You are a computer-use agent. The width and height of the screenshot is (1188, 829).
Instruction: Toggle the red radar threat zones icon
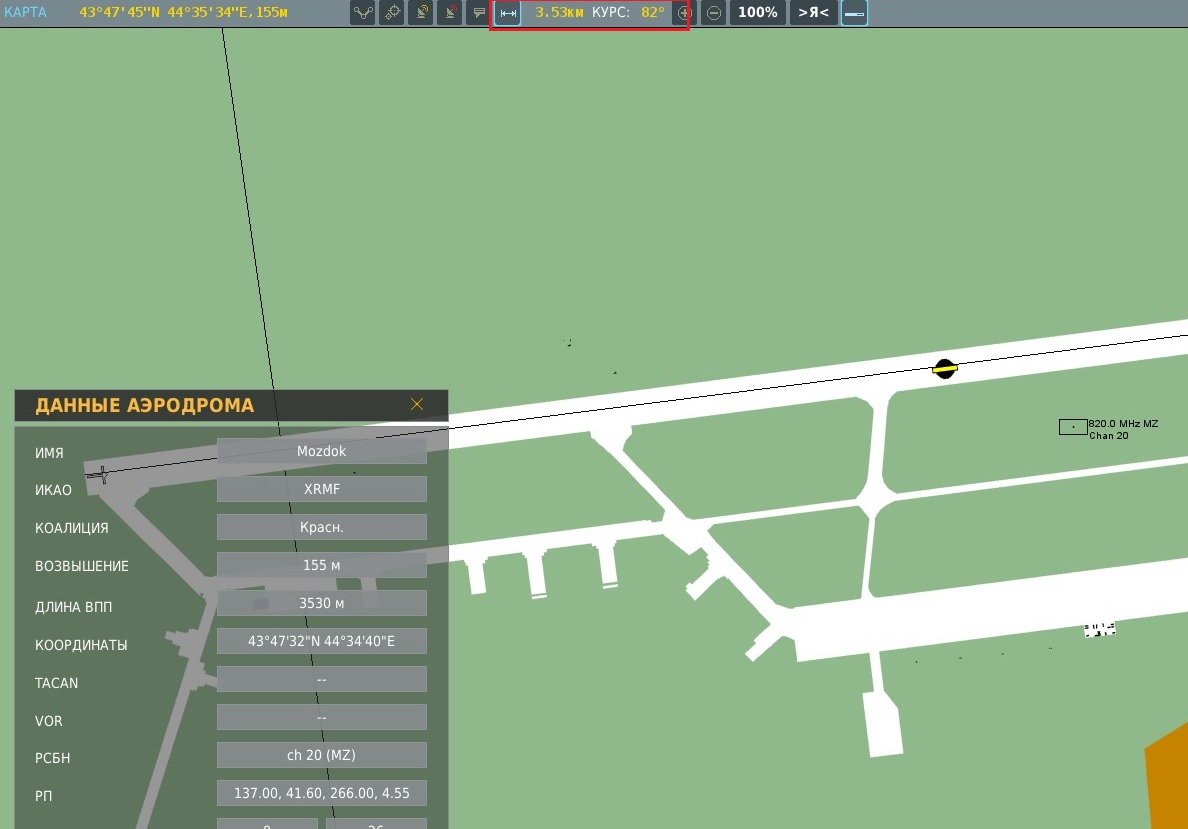[449, 12]
